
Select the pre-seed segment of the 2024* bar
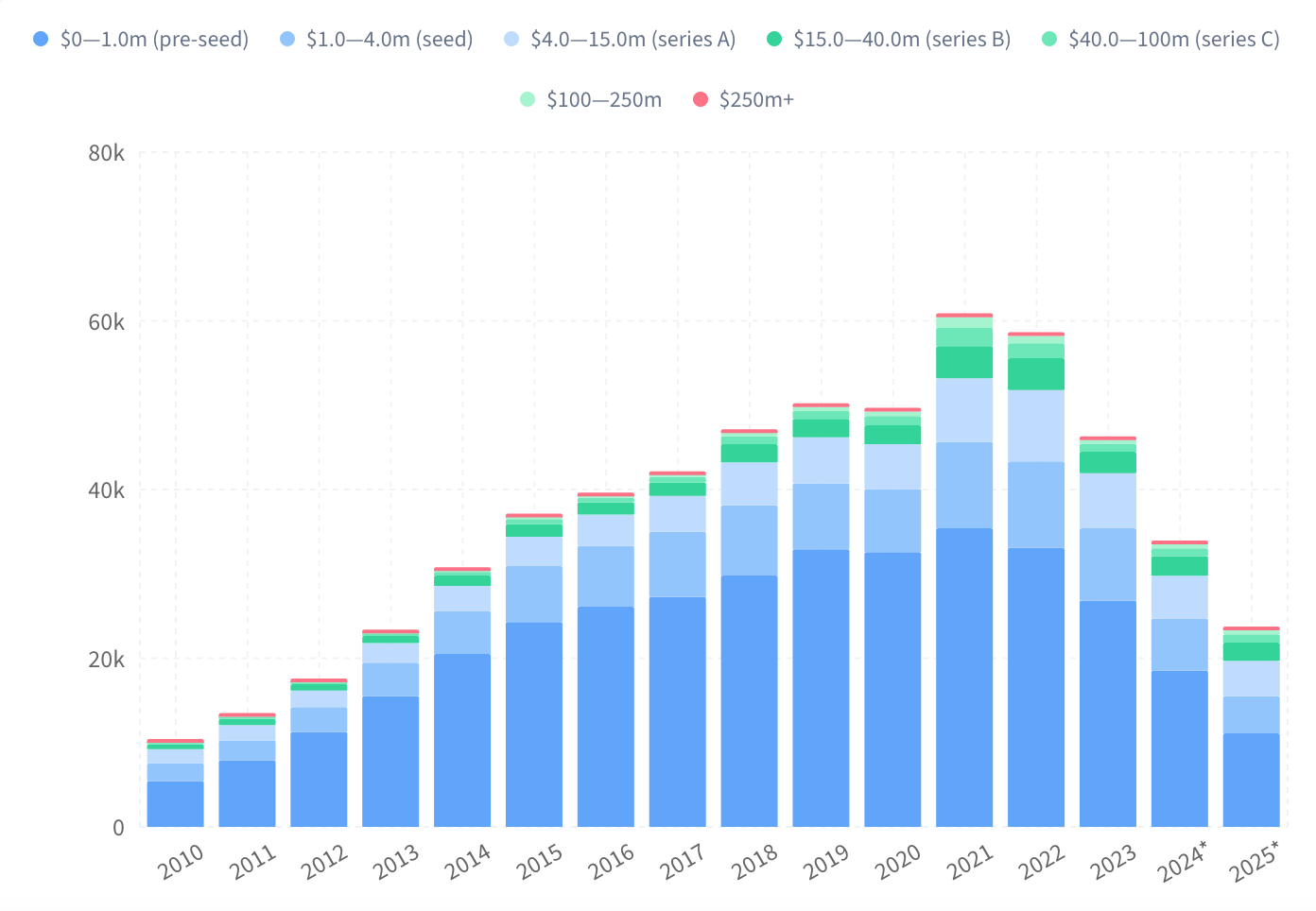[x=1179, y=748]
